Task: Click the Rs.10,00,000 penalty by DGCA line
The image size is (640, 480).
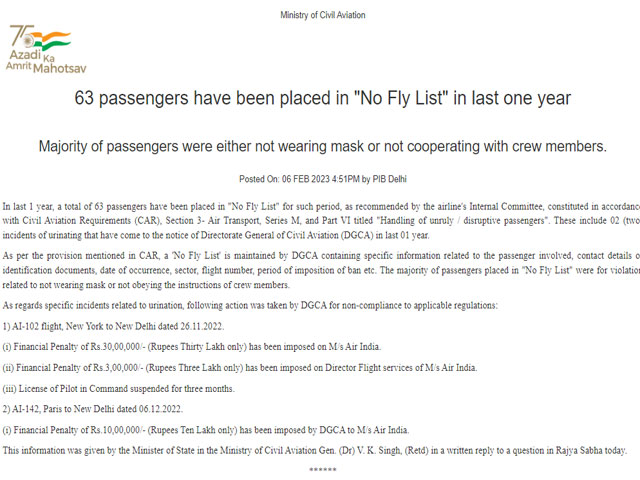Action: coord(206,430)
